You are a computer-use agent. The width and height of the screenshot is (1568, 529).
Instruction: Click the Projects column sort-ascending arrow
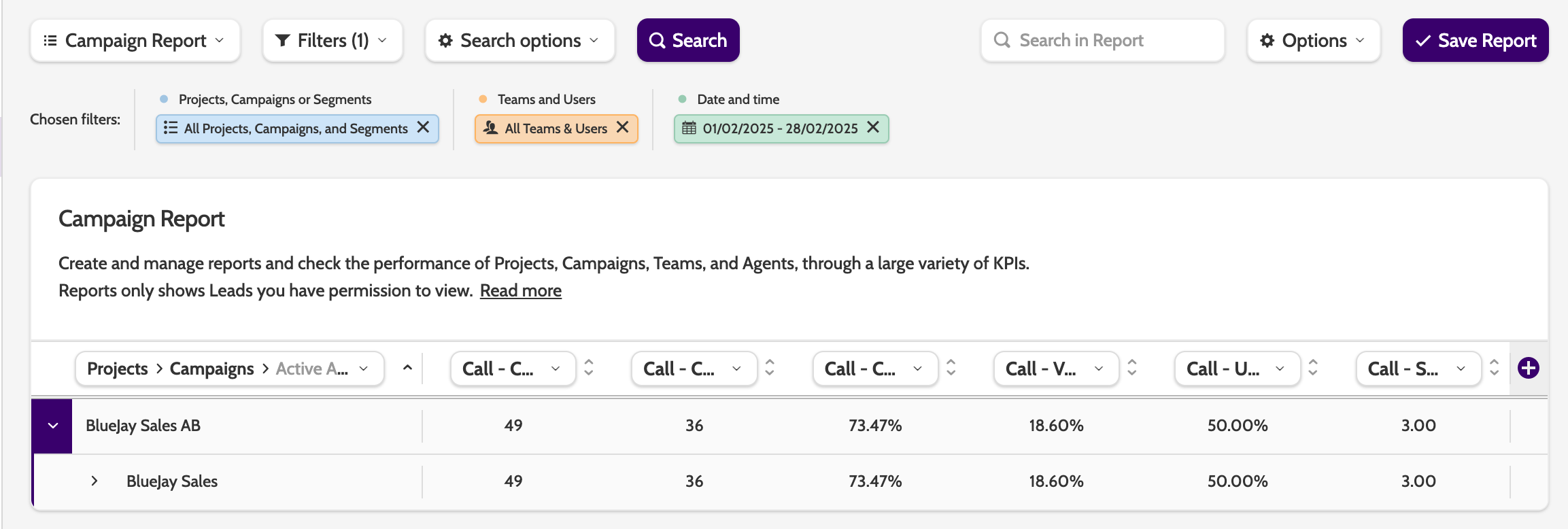point(407,368)
